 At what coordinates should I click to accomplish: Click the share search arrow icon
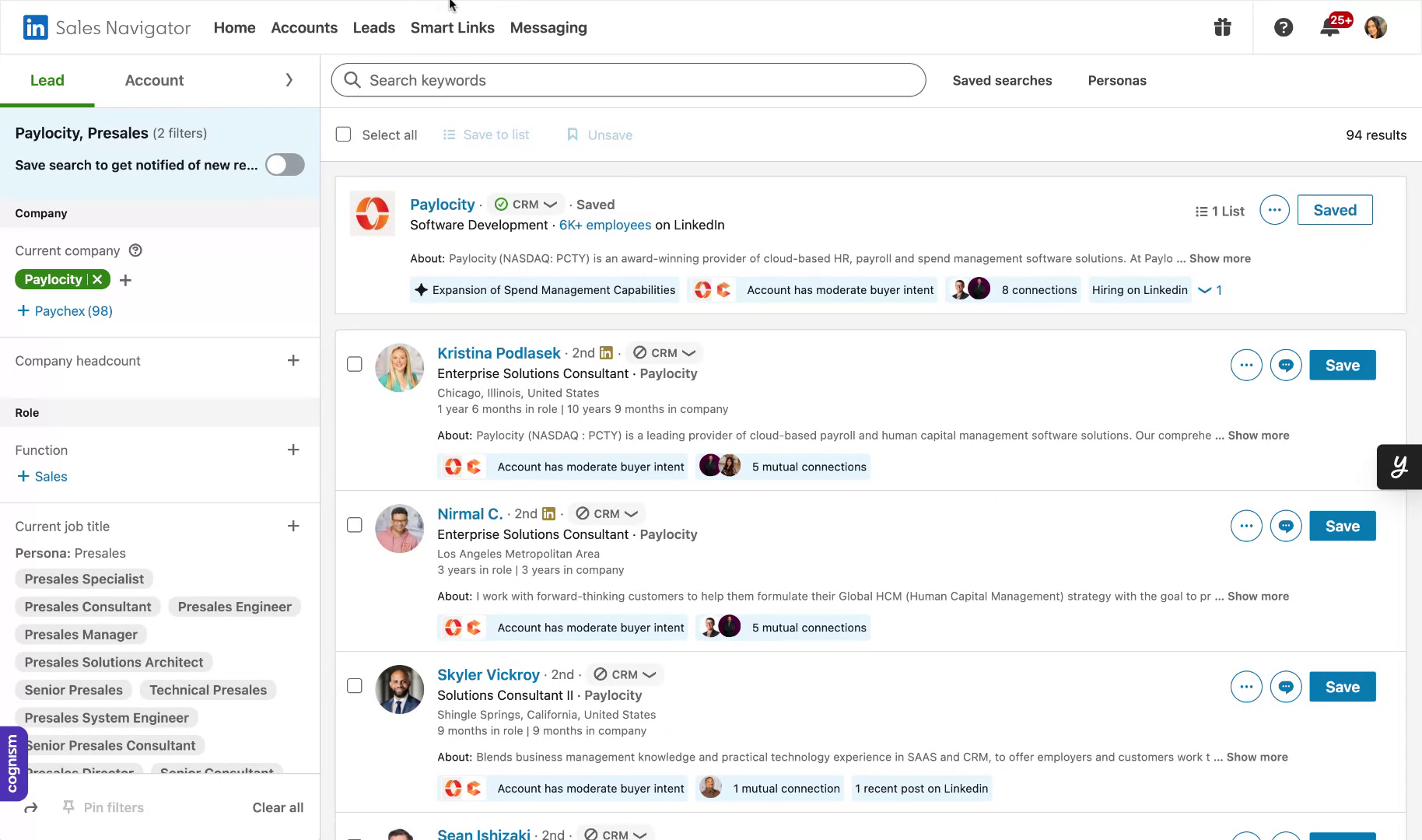[x=31, y=808]
